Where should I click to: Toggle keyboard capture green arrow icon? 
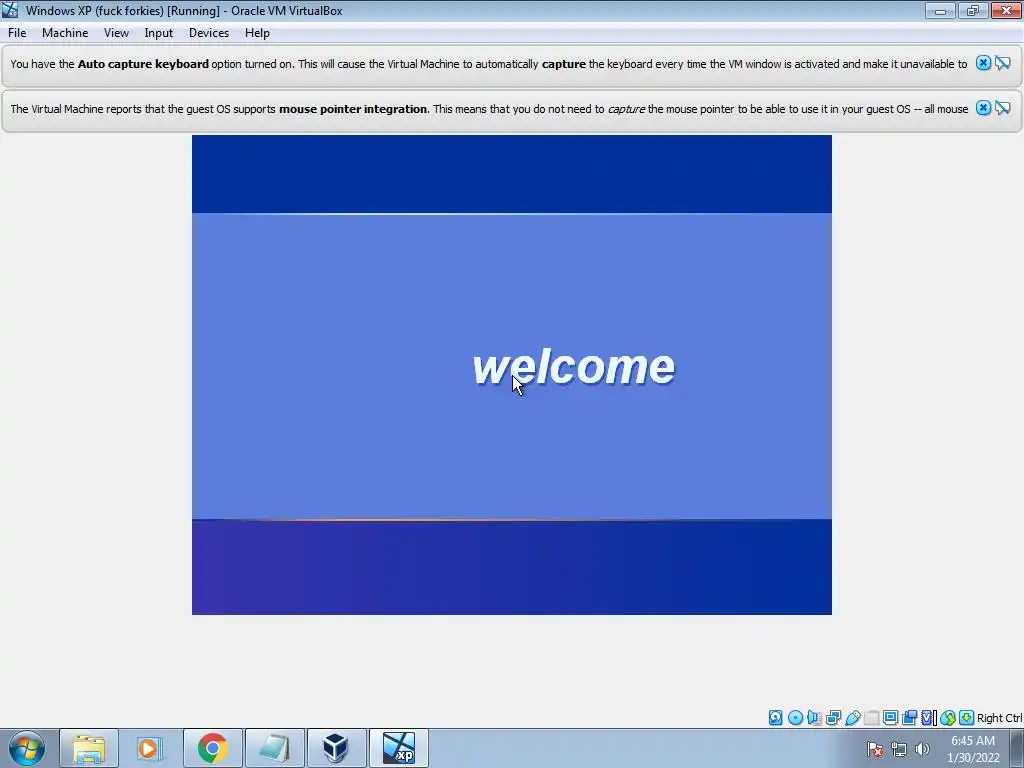pos(967,718)
